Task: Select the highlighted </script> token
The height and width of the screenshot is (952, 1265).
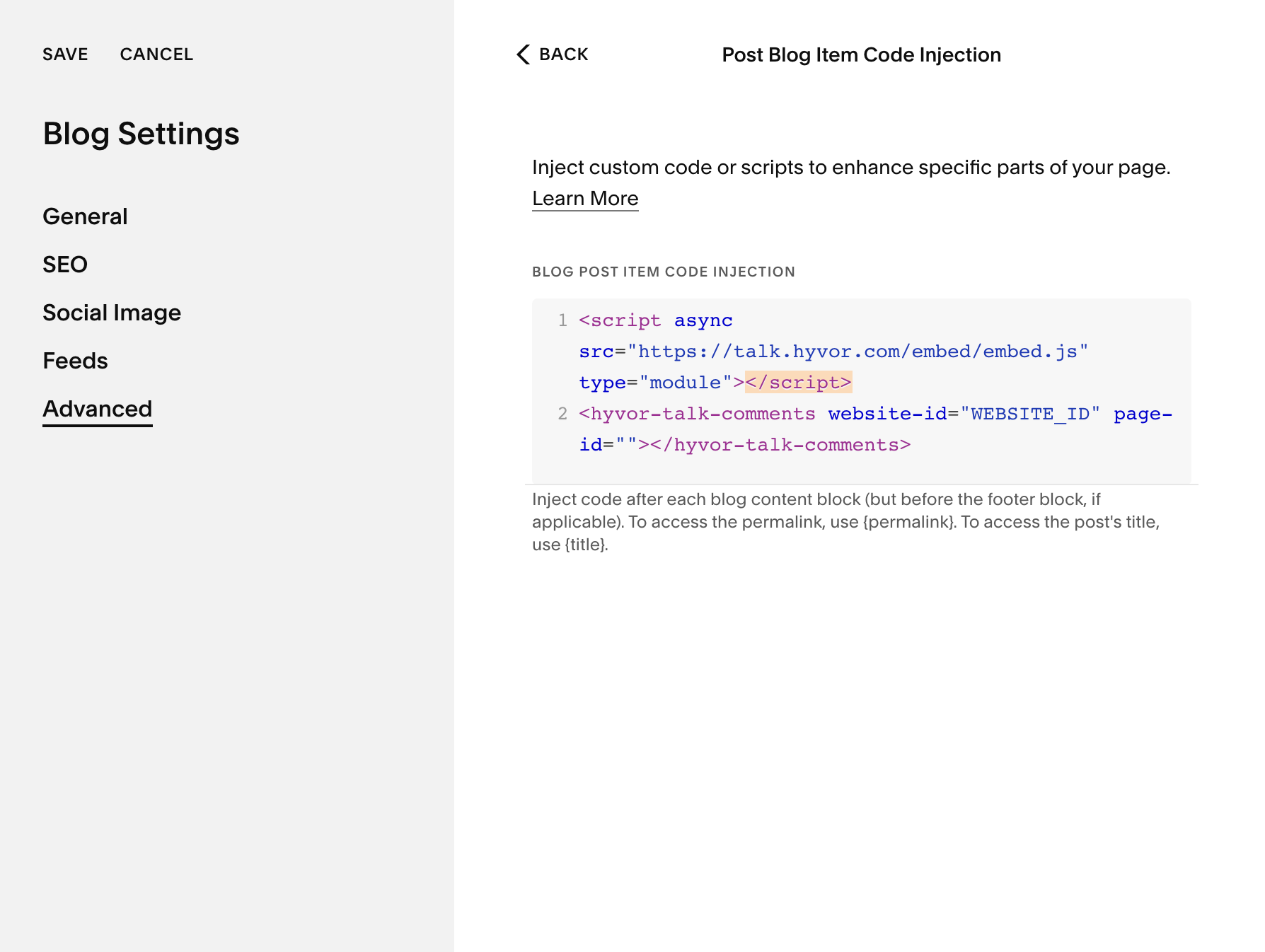Action: (799, 383)
